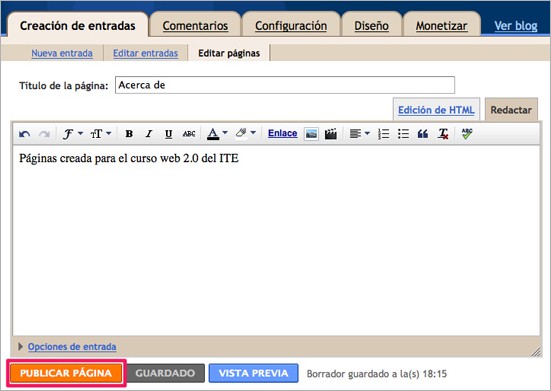This screenshot has width=551, height=391.
Task: Expand Opciones de entrada
Action: click(x=72, y=347)
